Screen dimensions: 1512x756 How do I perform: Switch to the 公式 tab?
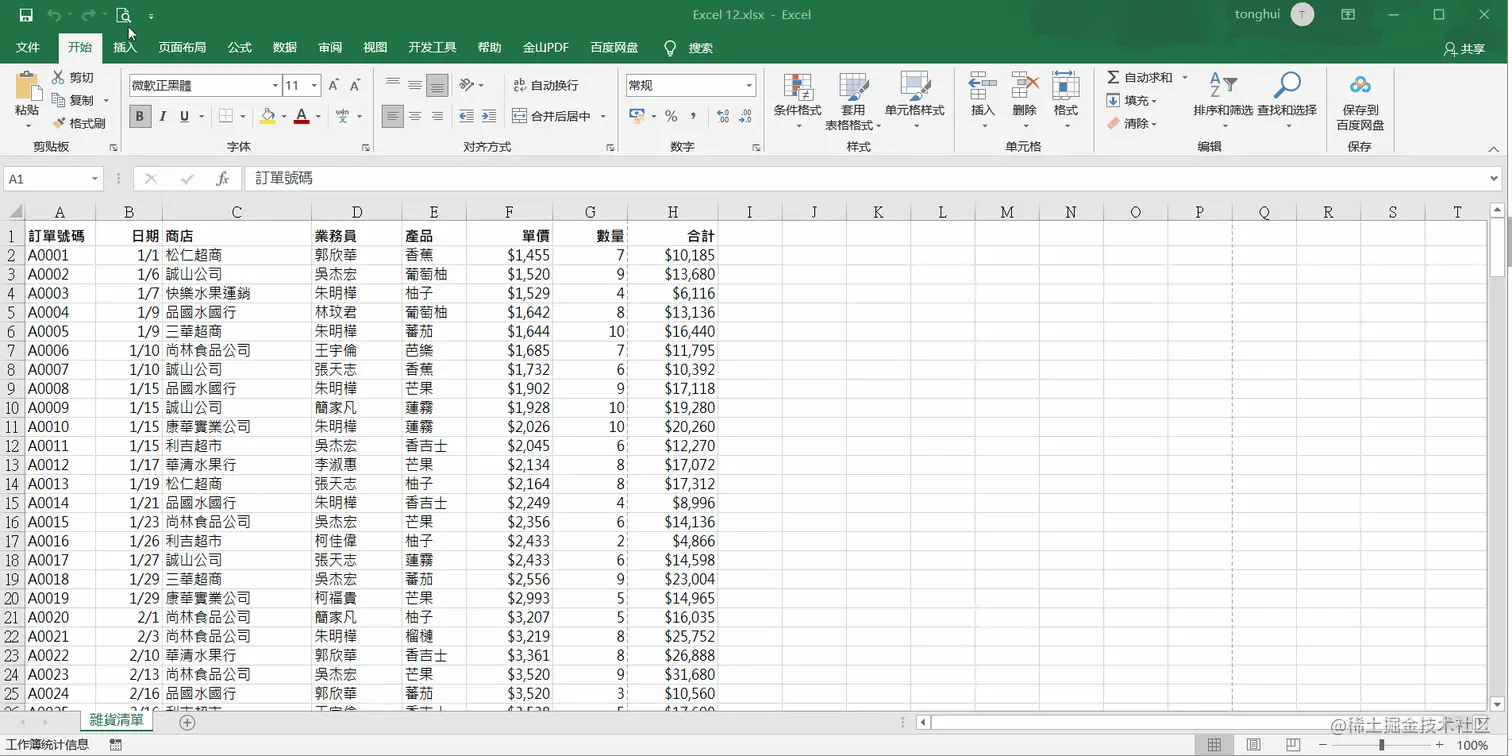click(240, 48)
